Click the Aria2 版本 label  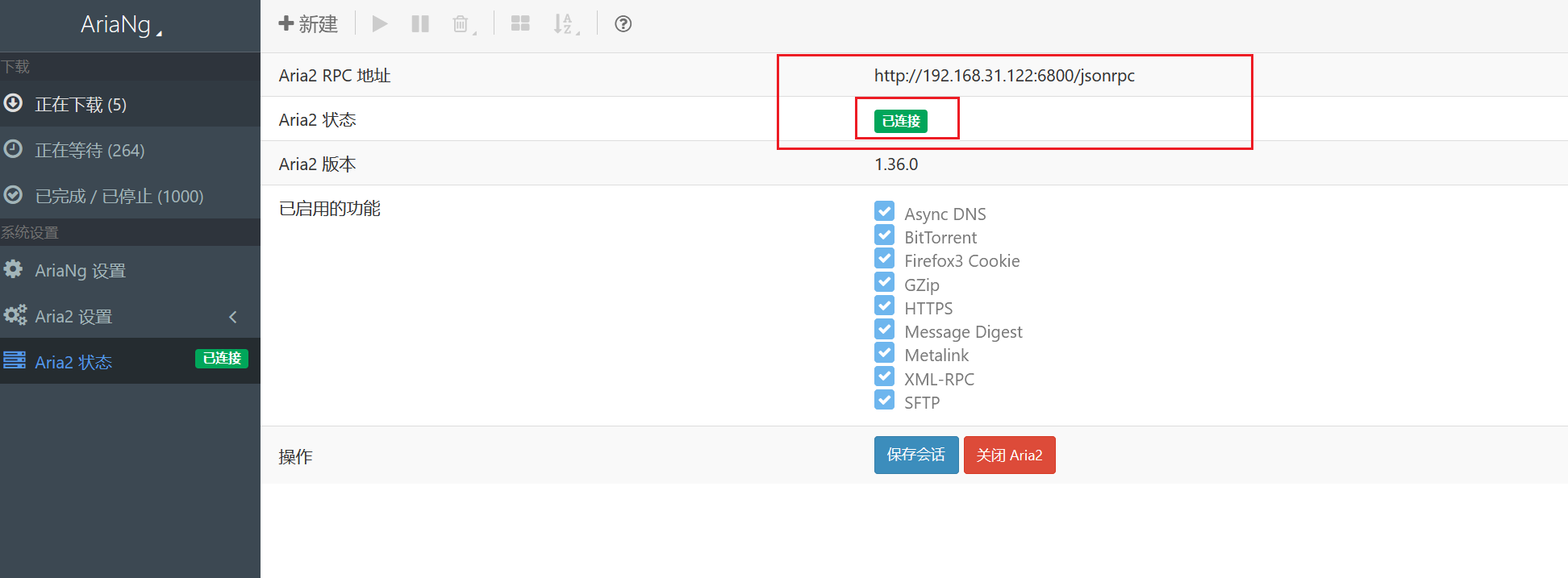tap(317, 164)
